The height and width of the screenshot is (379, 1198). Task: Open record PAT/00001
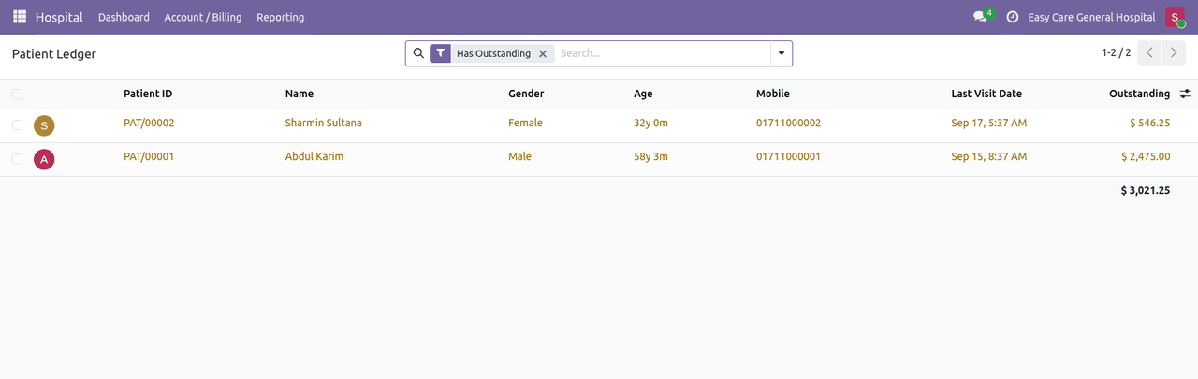(149, 157)
